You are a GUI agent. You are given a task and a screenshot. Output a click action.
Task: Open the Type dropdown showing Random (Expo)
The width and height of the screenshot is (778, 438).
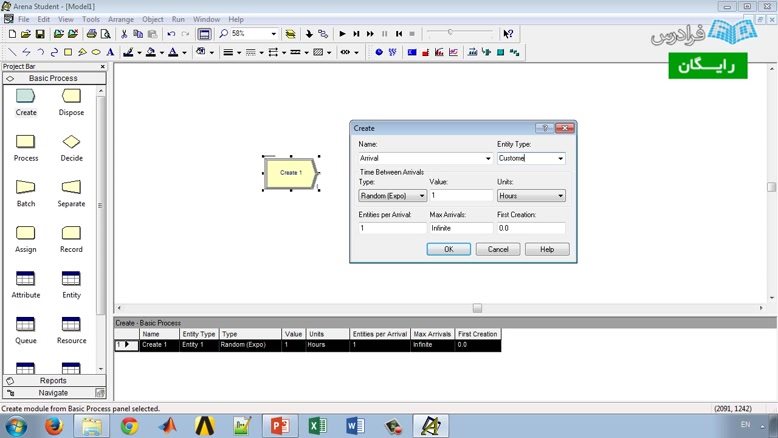click(422, 196)
